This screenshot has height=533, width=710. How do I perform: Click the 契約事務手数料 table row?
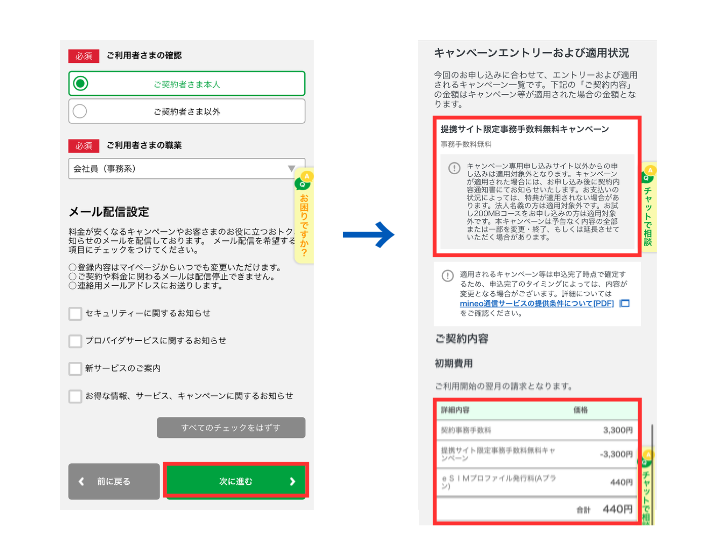(x=537, y=430)
